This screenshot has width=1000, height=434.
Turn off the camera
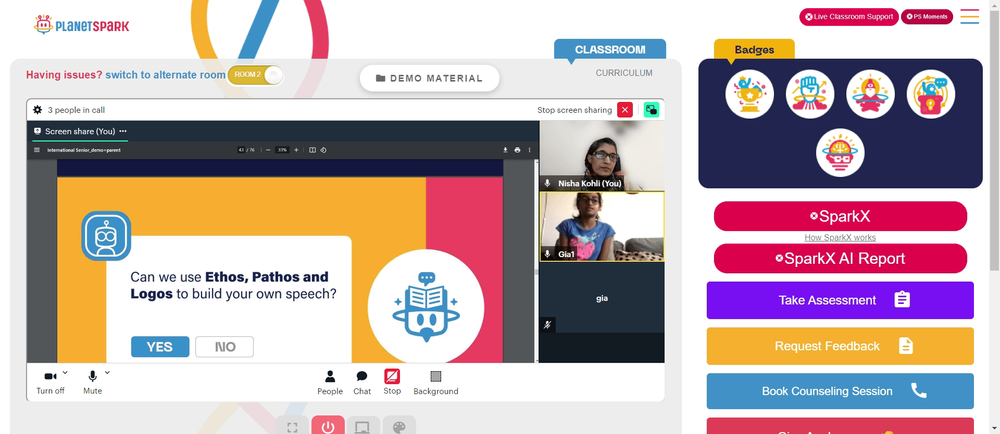point(50,382)
